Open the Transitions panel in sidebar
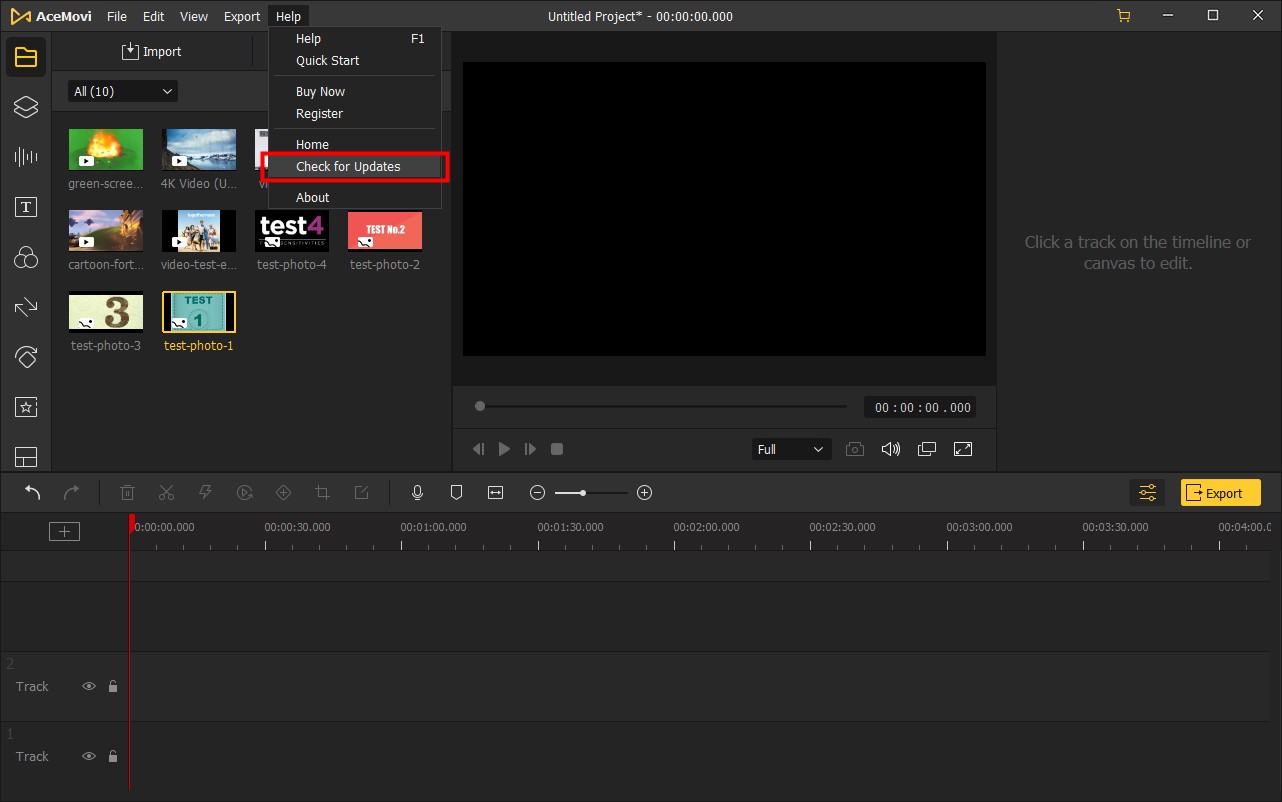The width and height of the screenshot is (1282, 802). 26,307
